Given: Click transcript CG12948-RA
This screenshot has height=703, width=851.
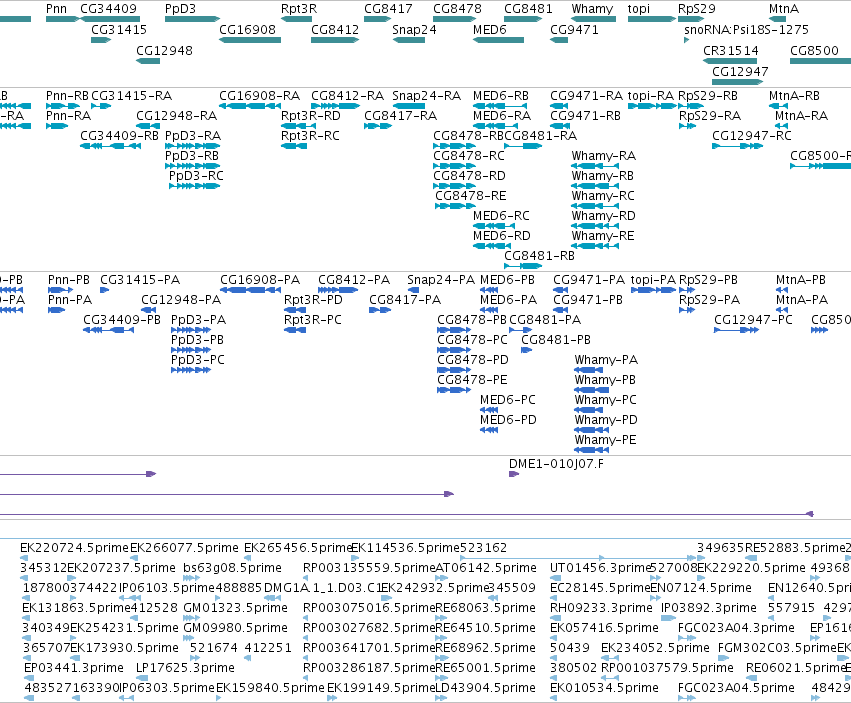Looking at the screenshot, I should (148, 126).
